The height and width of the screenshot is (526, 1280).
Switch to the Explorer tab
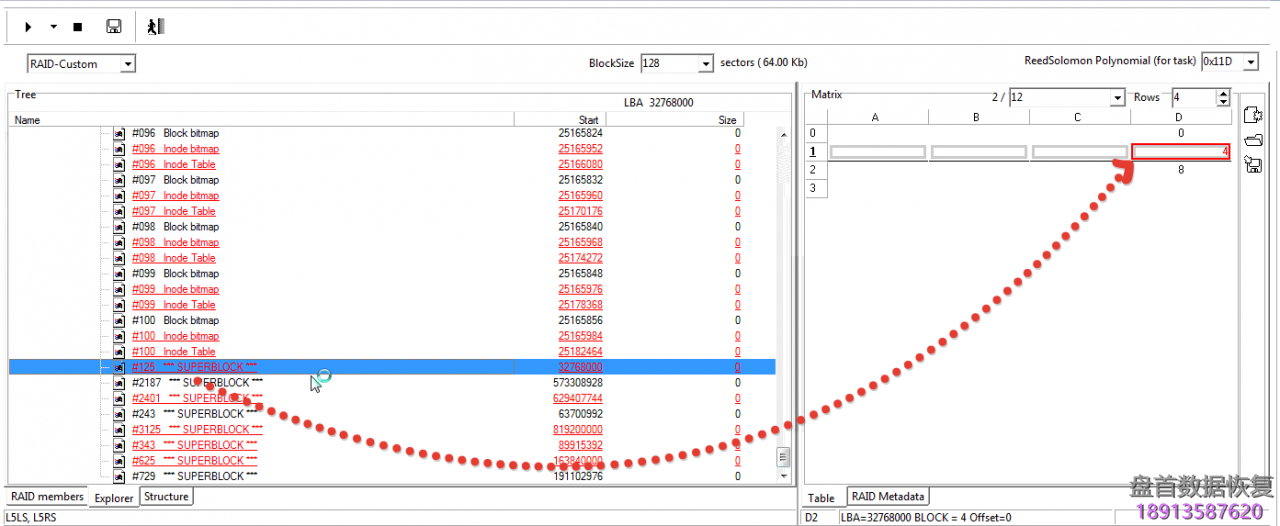click(114, 497)
